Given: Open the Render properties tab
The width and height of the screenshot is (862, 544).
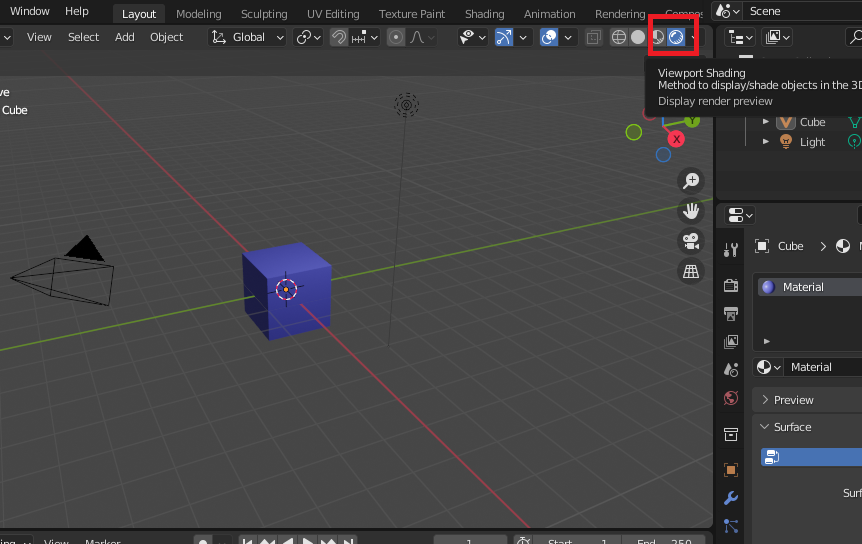Looking at the screenshot, I should point(731,285).
